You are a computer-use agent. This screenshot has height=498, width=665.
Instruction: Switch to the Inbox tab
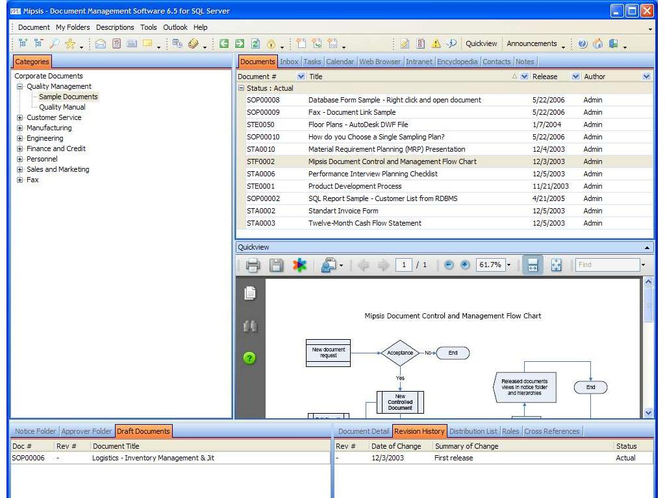point(289,62)
